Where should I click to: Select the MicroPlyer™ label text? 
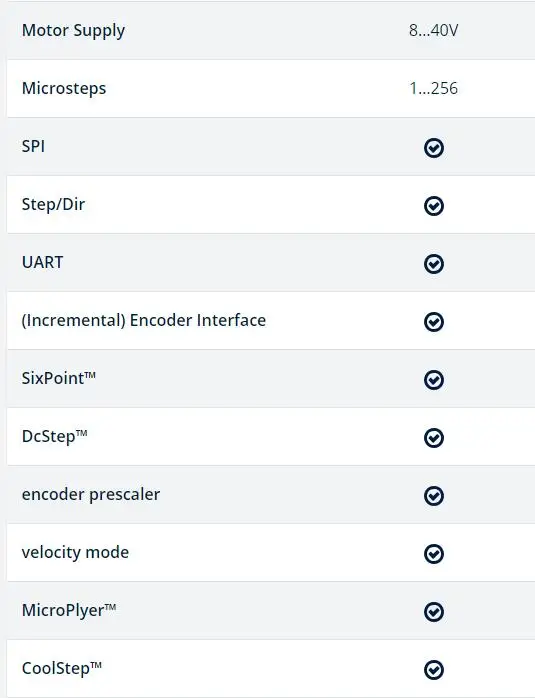pyautogui.click(x=69, y=610)
